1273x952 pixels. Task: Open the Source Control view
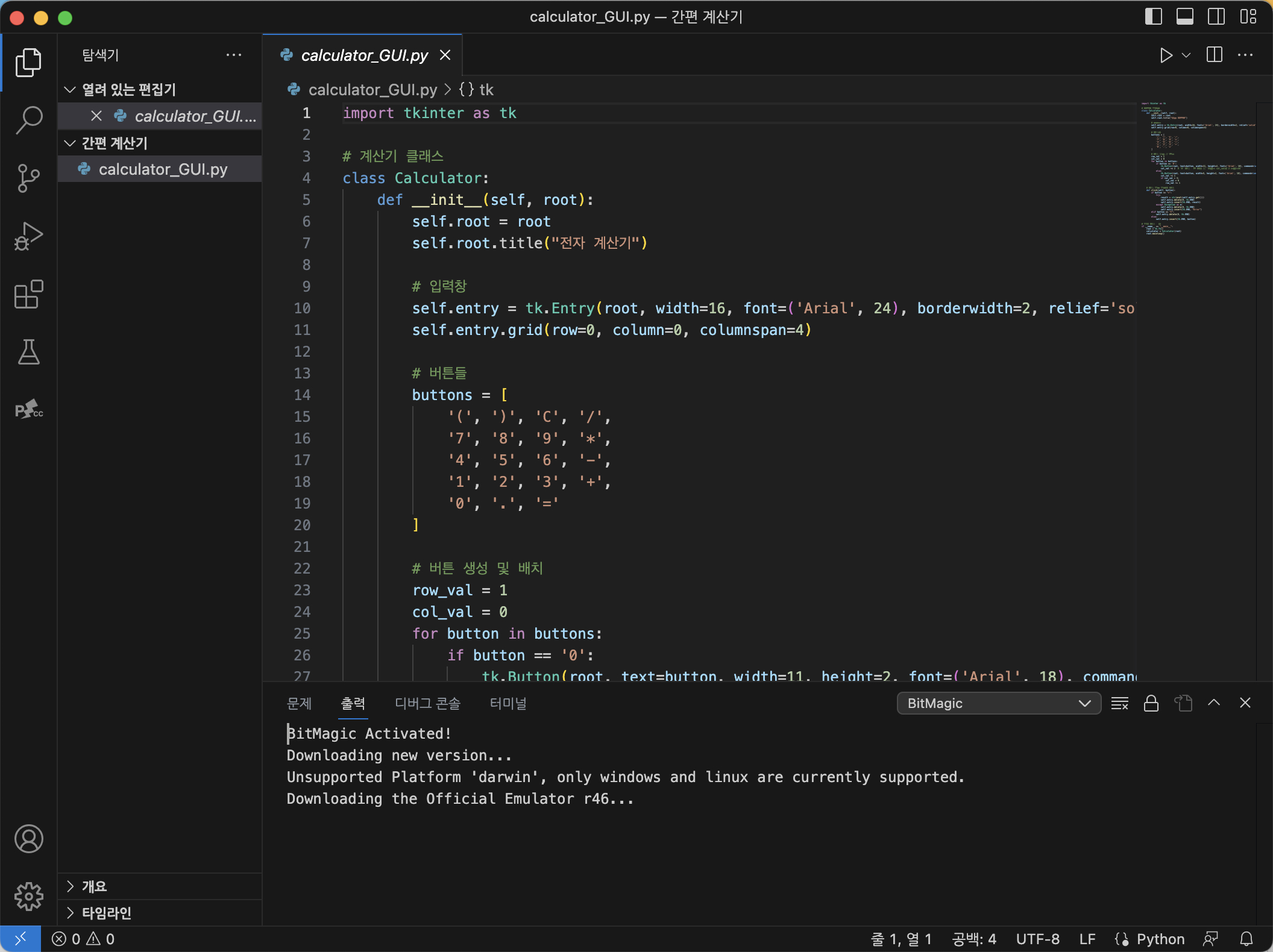(28, 178)
